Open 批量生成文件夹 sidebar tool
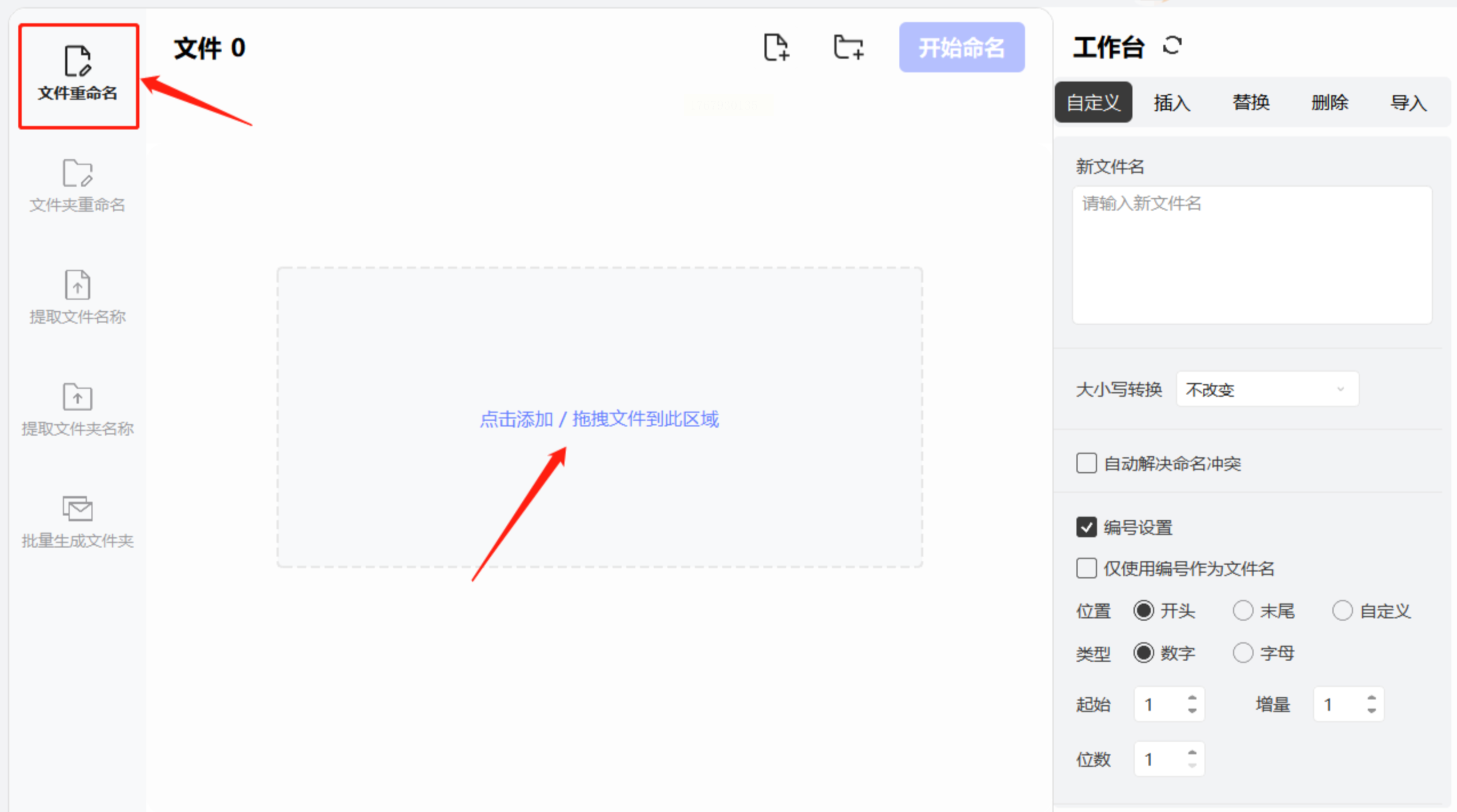The width and height of the screenshot is (1457, 812). 78,521
